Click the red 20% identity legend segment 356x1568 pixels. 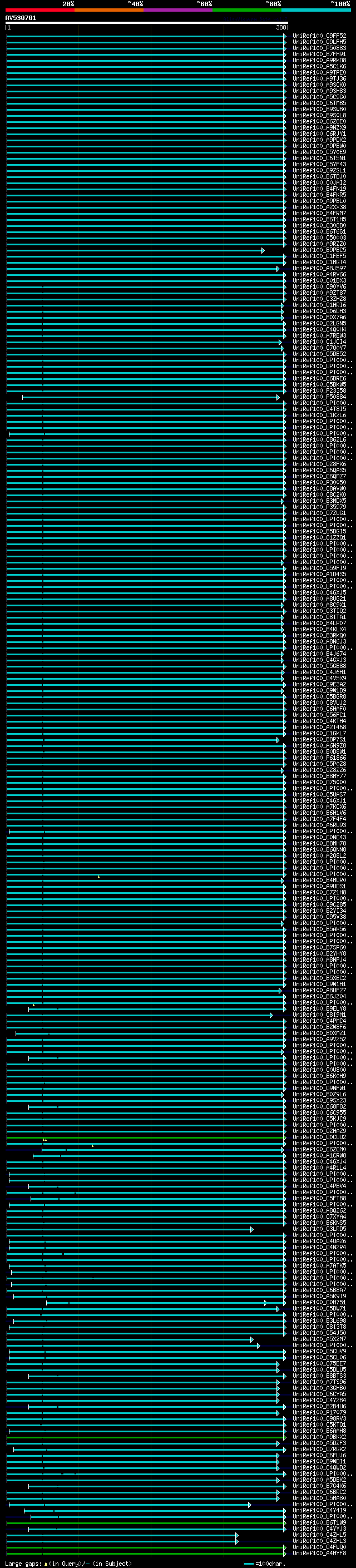(x=39, y=10)
